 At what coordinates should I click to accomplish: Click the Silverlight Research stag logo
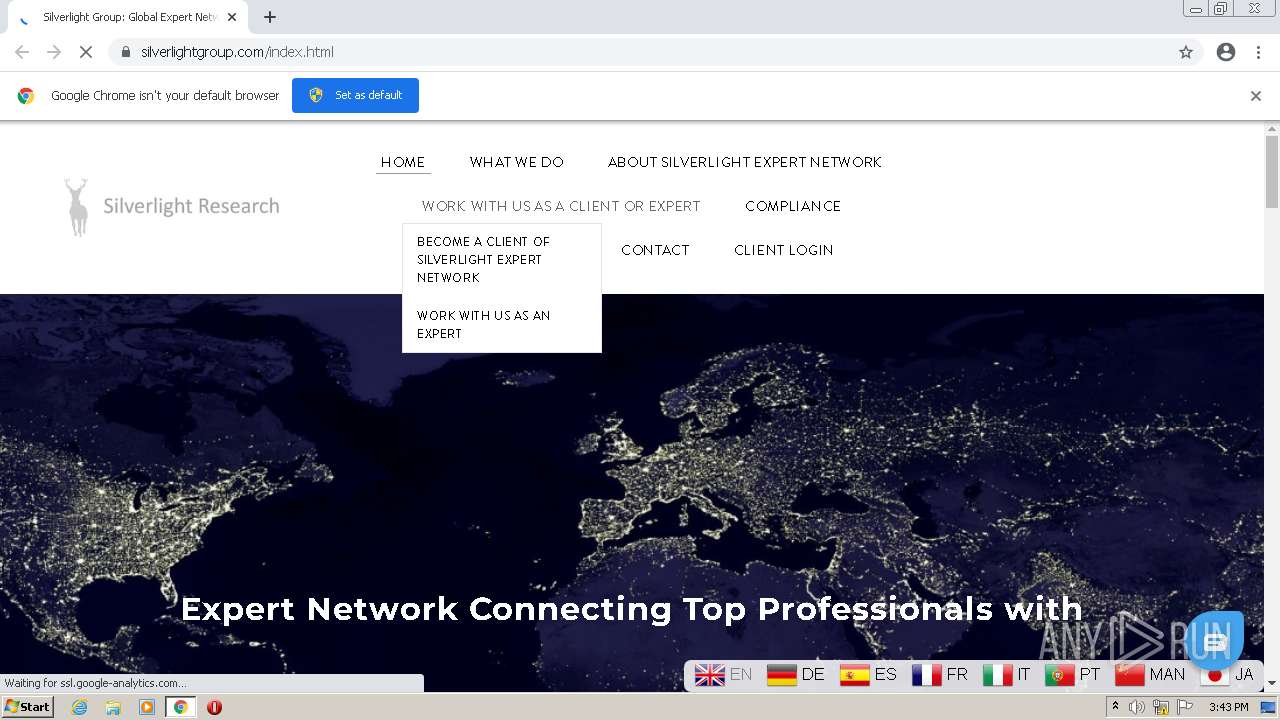point(172,207)
